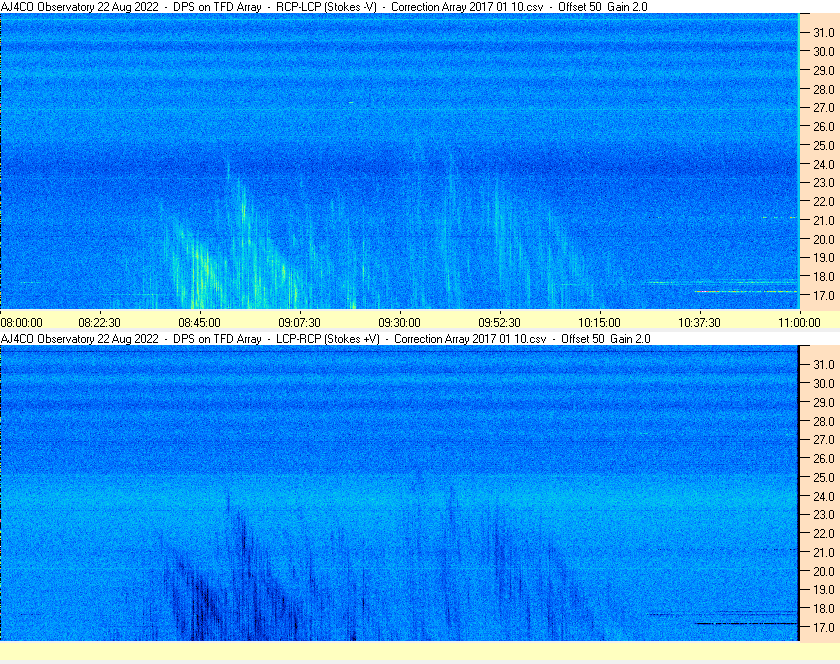The image size is (840, 664).
Task: Click the 30.0 frequency label on upper chart
Action: coord(824,51)
